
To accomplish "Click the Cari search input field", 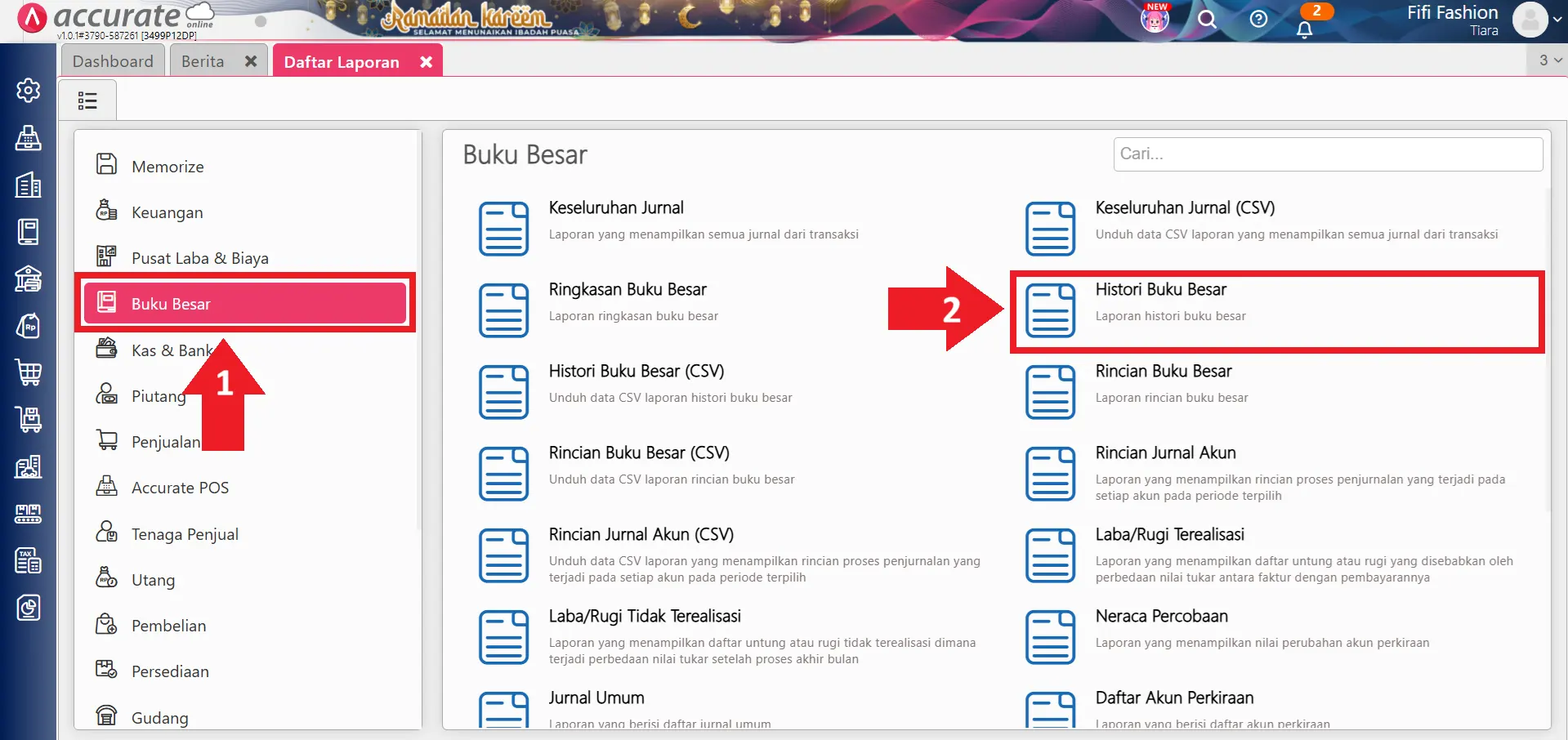I will tap(1326, 154).
